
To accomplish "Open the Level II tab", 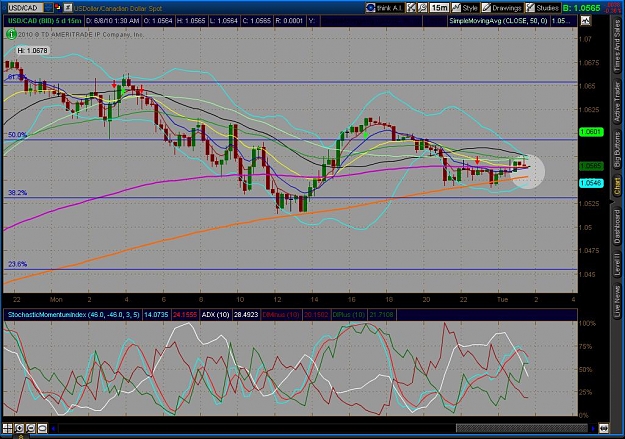I will tap(617, 264).
